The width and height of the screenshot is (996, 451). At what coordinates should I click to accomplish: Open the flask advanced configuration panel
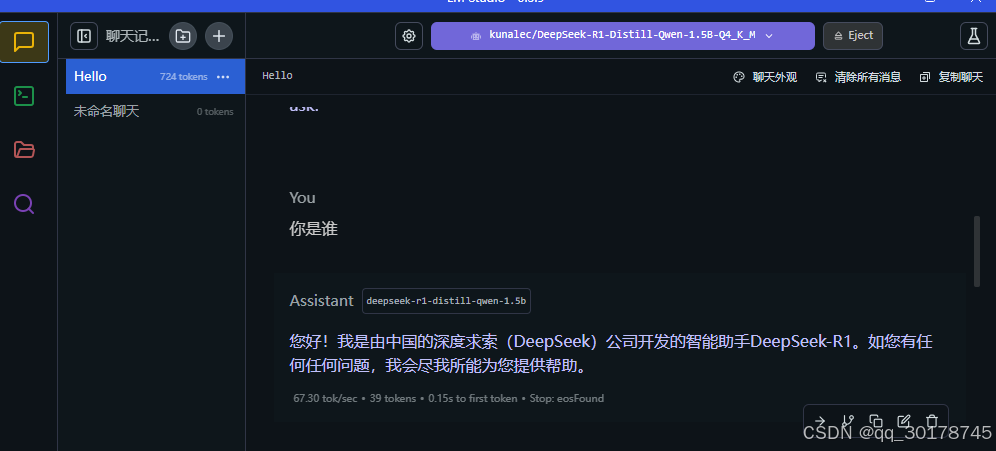click(974, 36)
